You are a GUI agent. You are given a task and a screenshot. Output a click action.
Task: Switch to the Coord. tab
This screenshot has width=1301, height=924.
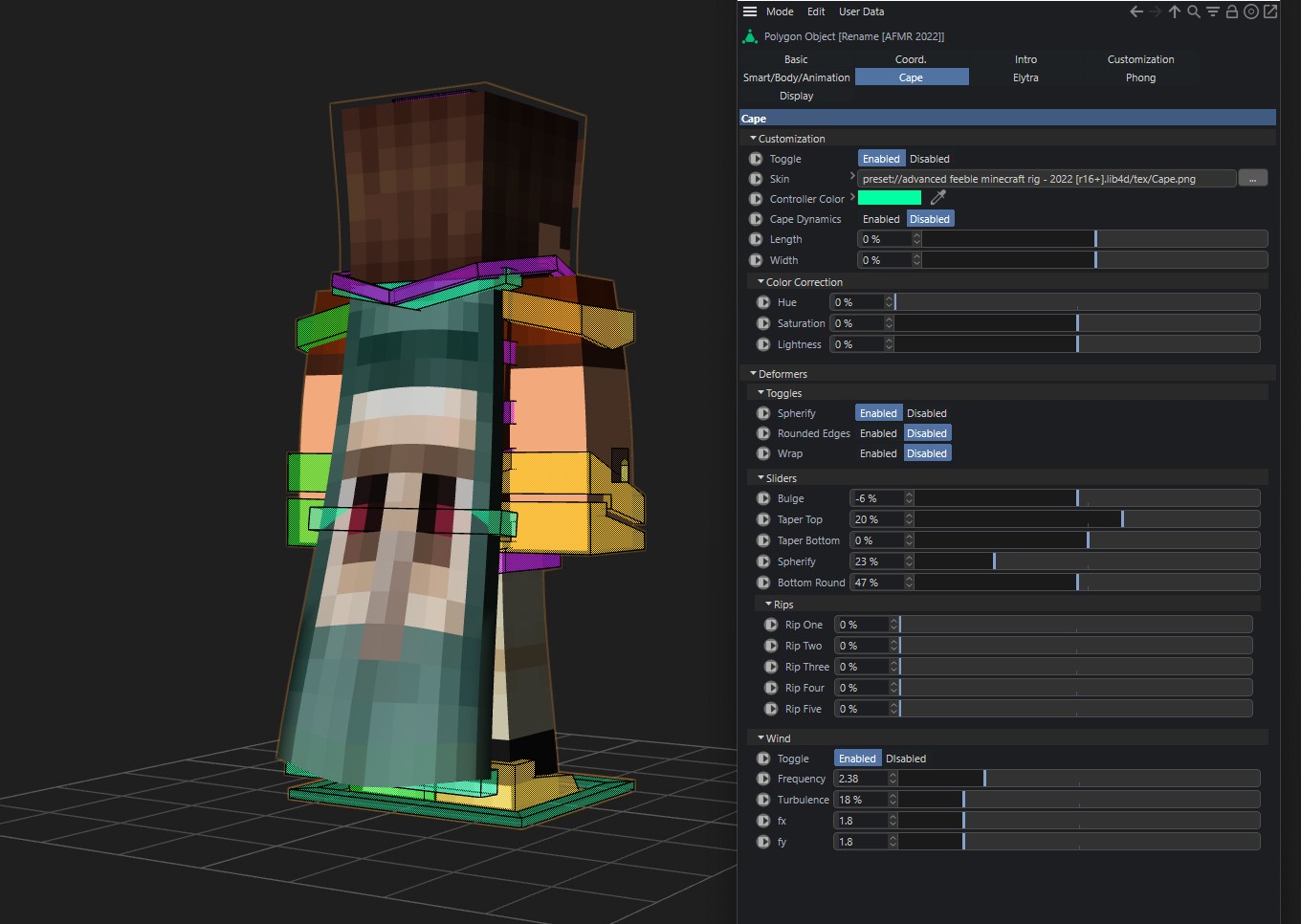point(911,59)
